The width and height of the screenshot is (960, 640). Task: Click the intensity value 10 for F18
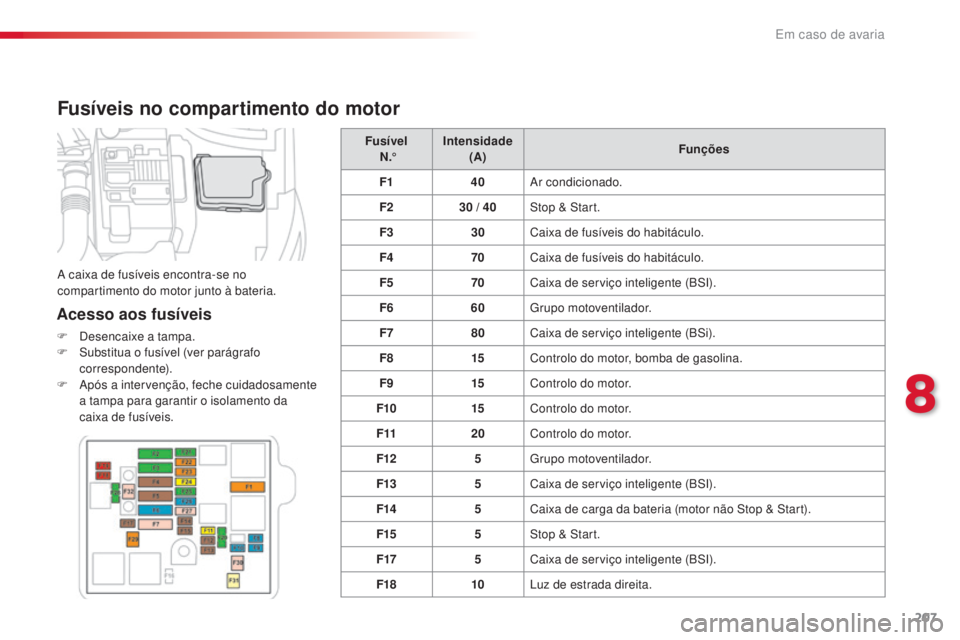pyautogui.click(x=478, y=584)
